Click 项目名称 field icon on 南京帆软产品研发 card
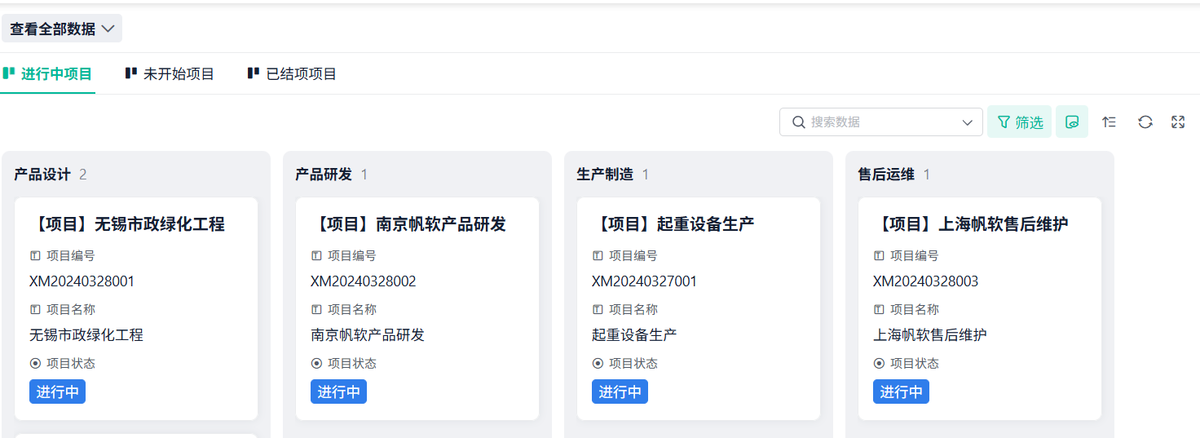 (x=317, y=309)
